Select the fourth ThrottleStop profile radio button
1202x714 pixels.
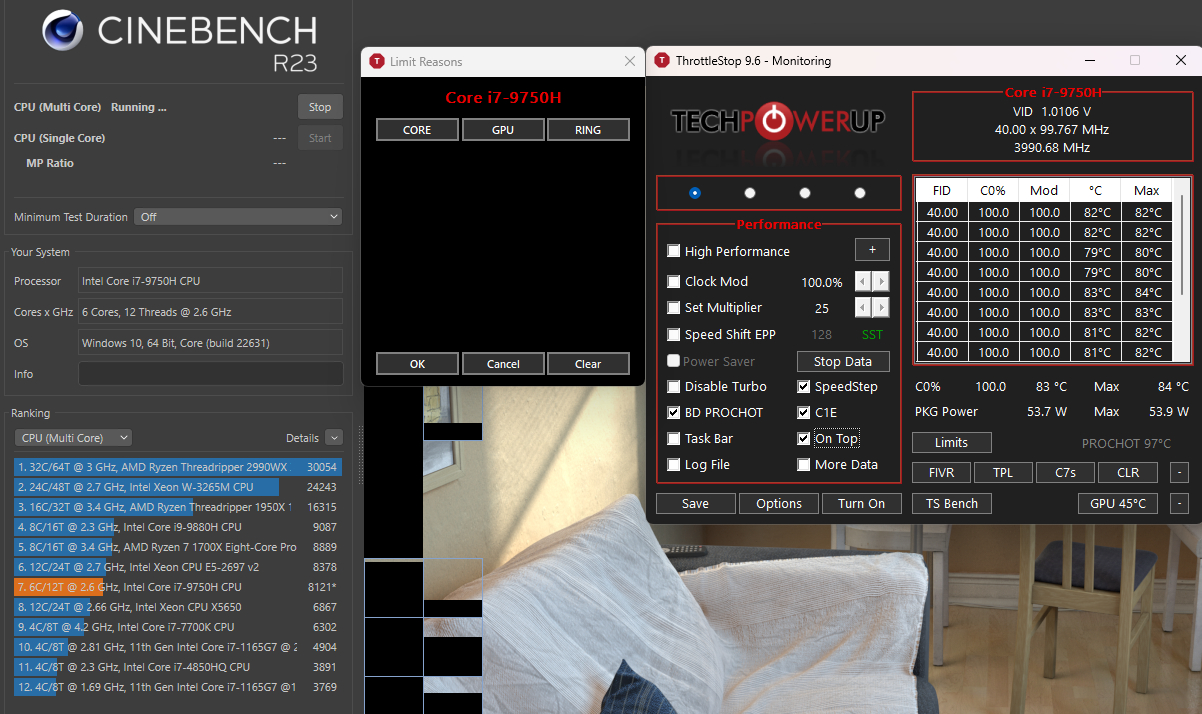point(860,193)
